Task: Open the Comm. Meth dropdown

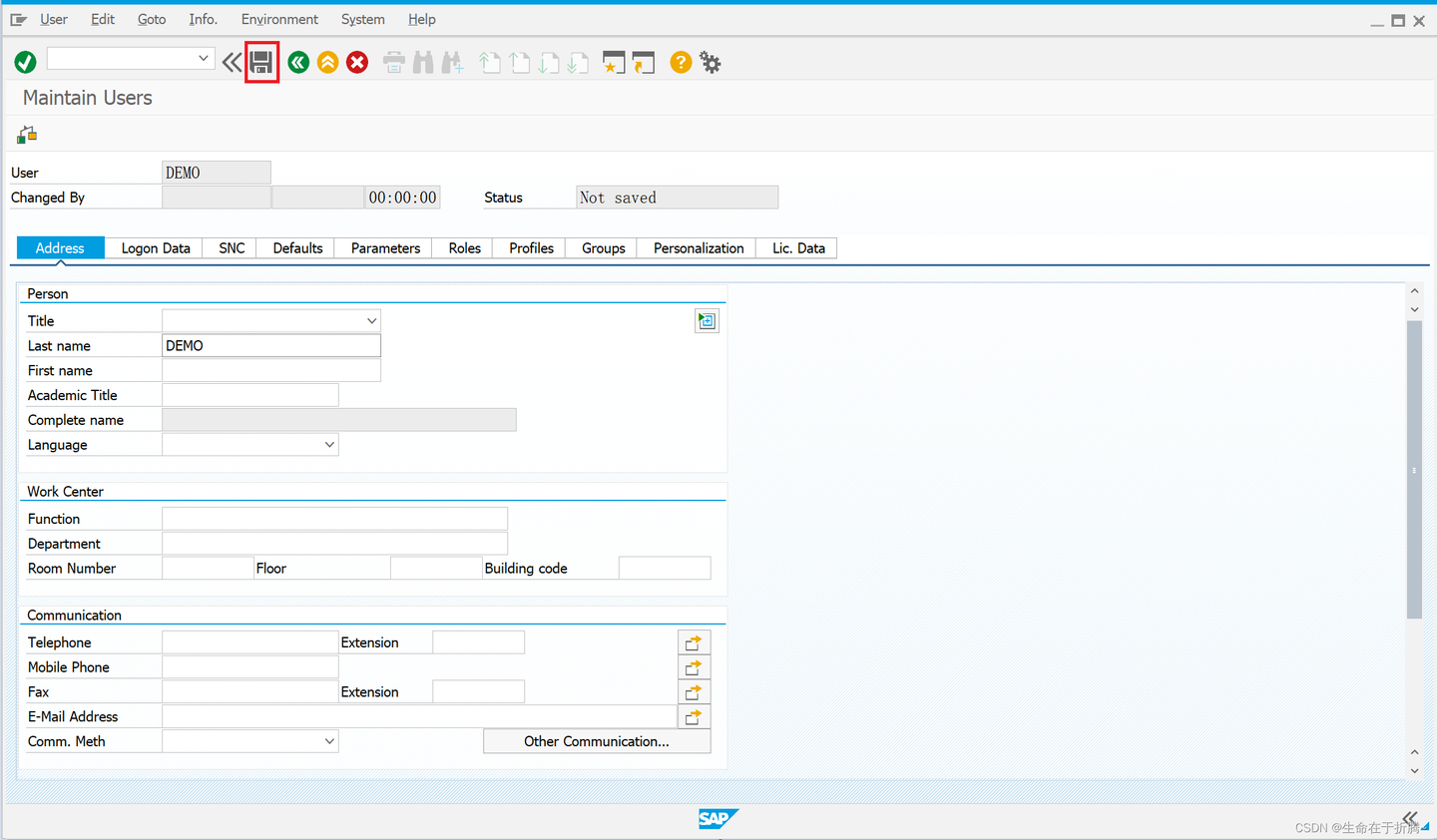Action: 330,740
